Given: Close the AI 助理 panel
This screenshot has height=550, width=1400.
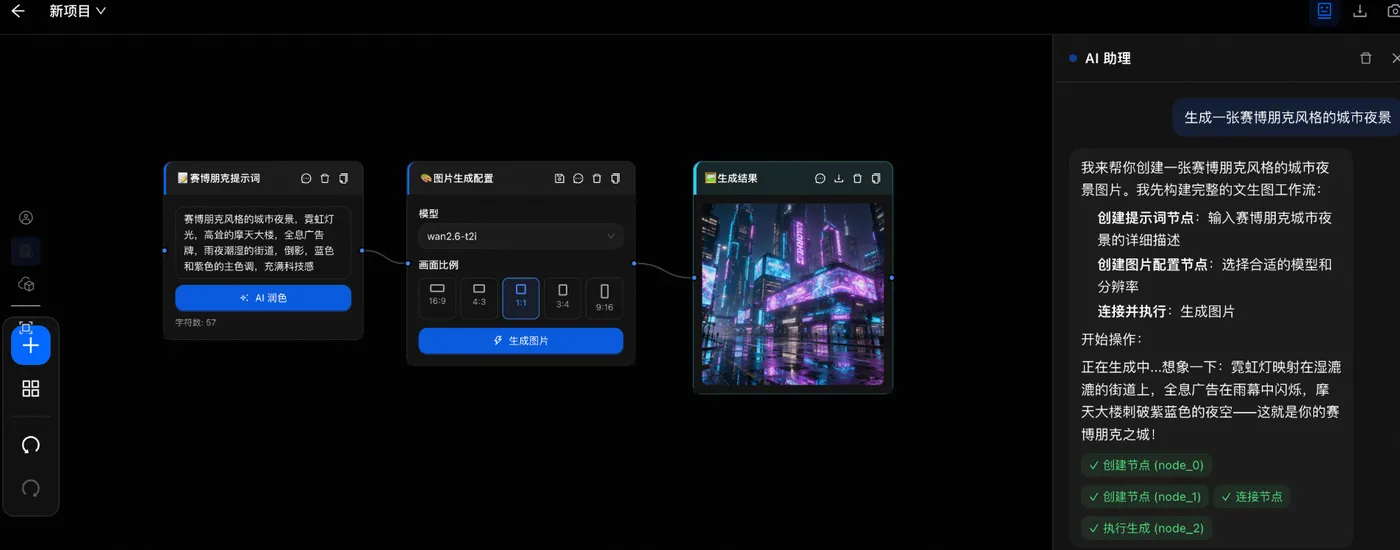Looking at the screenshot, I should tap(1396, 58).
